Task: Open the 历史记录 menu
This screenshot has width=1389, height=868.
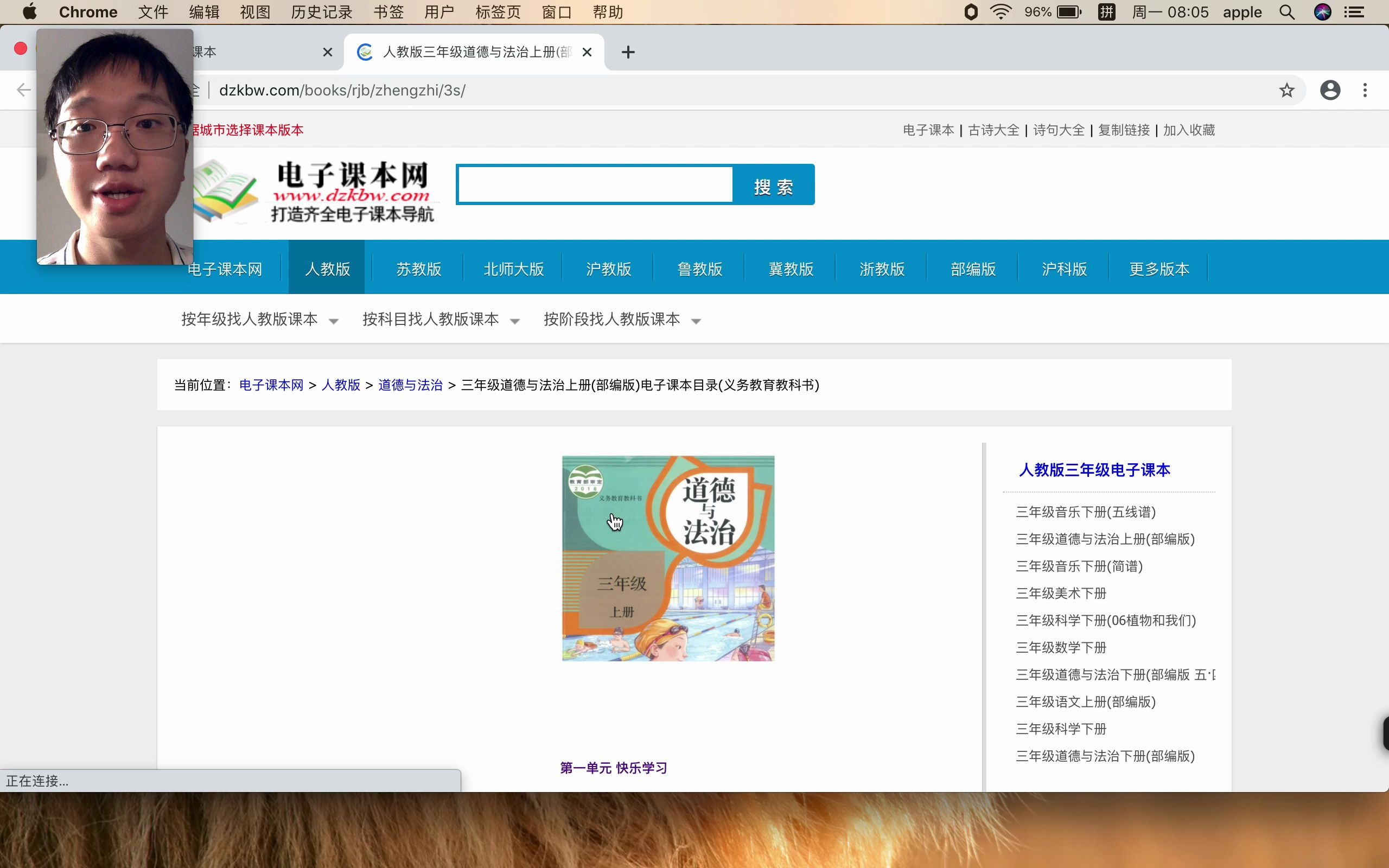Action: 321,12
